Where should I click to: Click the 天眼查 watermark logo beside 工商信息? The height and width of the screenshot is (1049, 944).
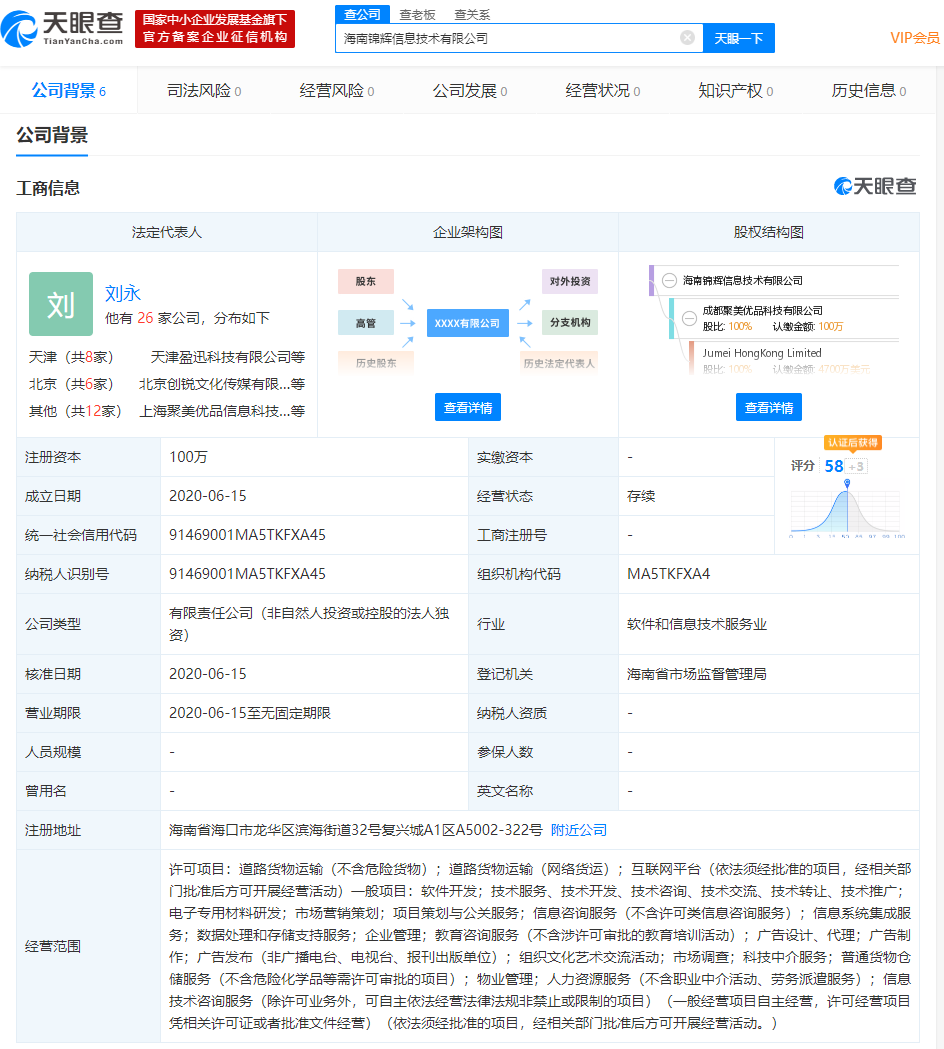coord(875,186)
